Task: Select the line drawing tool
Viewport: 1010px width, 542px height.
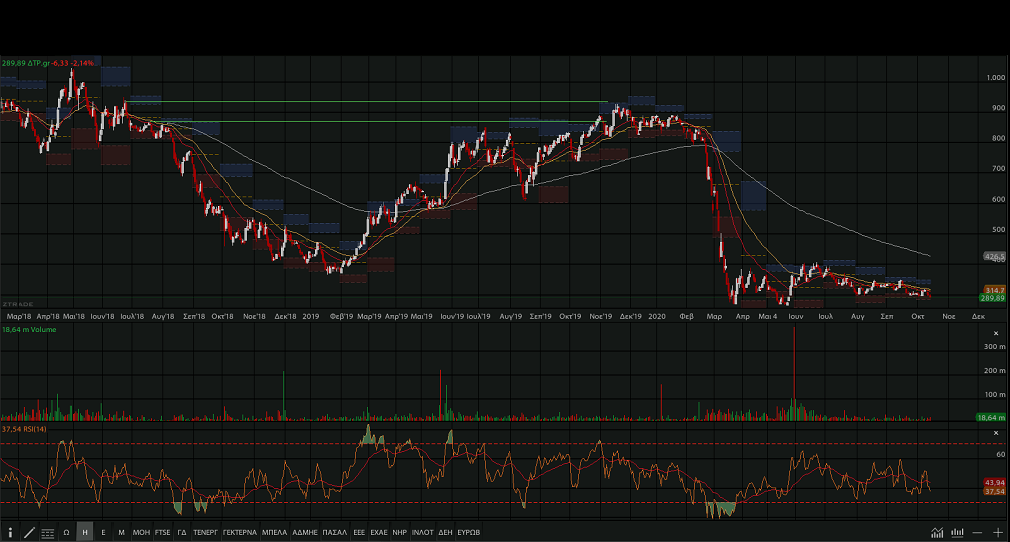Action: click(29, 533)
